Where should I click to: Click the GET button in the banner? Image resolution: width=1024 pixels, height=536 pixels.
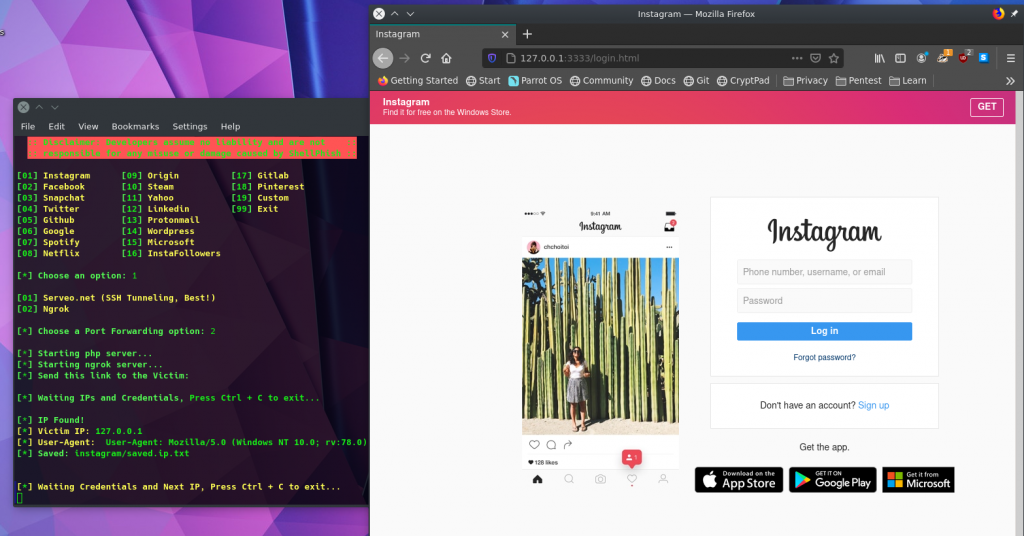(x=987, y=106)
